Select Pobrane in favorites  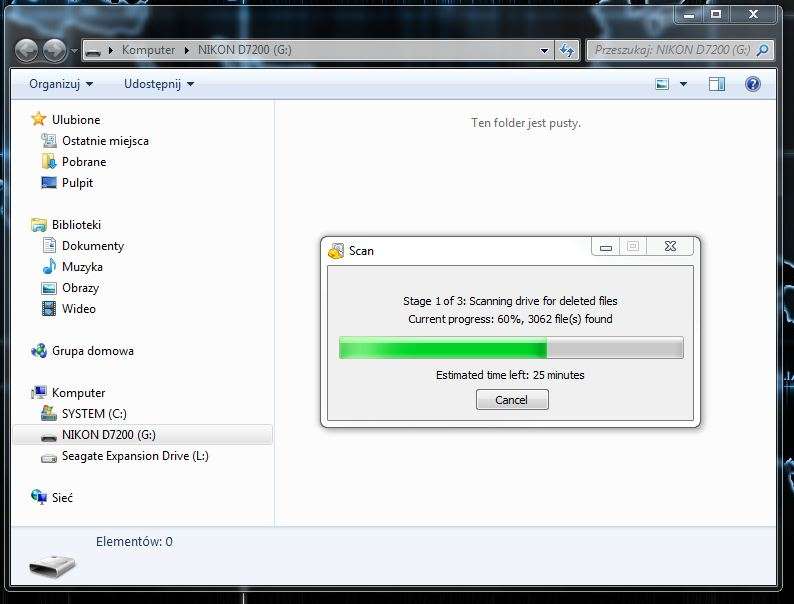pos(84,162)
